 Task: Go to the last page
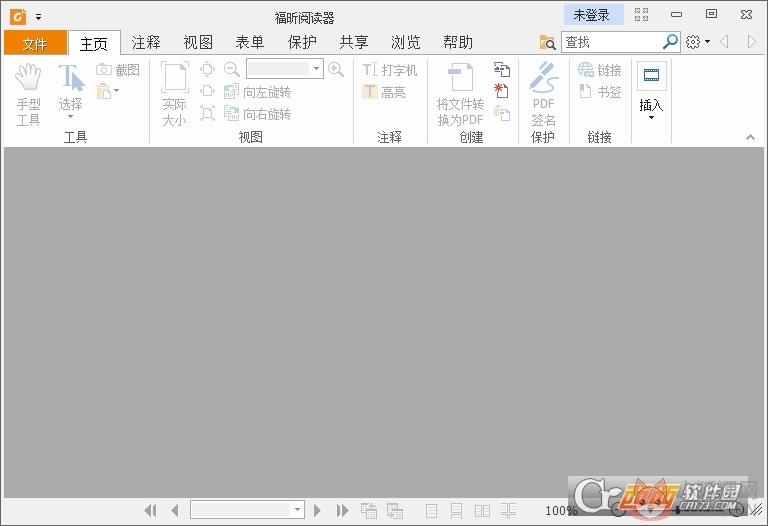click(x=342, y=511)
